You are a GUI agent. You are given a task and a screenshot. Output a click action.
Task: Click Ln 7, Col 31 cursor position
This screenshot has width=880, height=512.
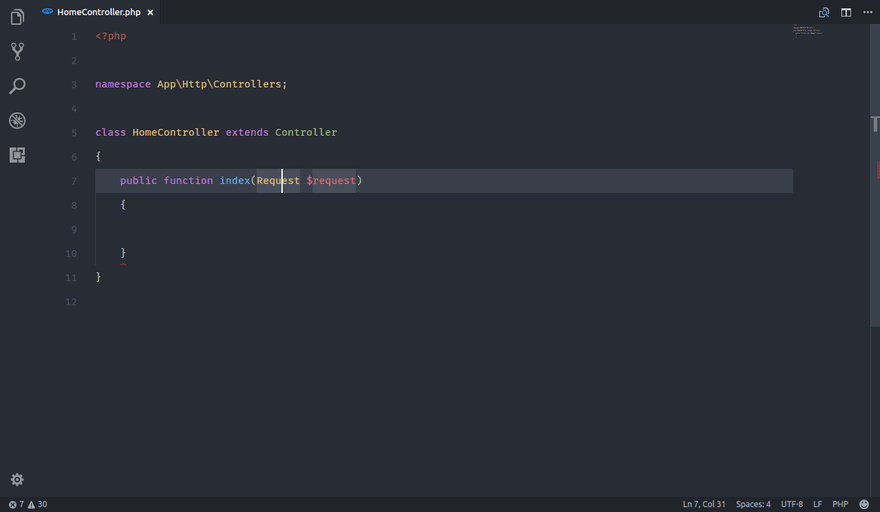point(704,504)
